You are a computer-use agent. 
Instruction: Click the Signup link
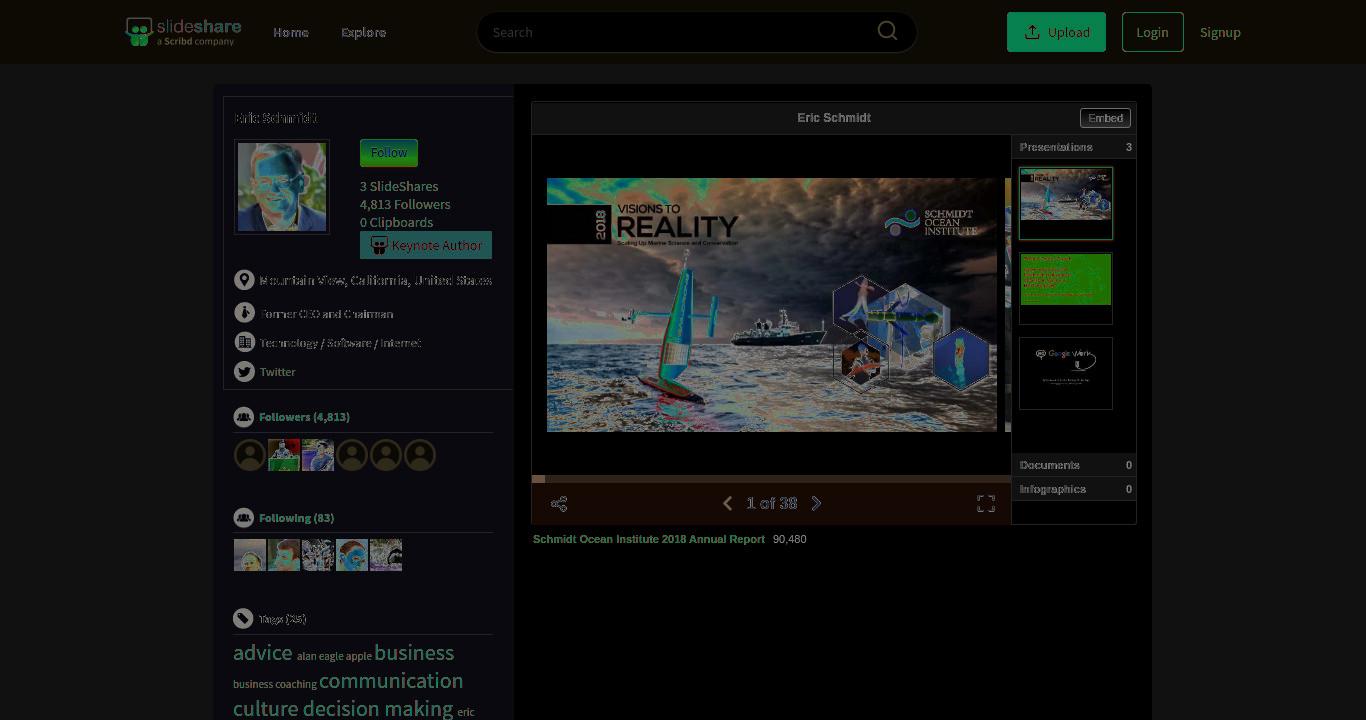coord(1220,32)
